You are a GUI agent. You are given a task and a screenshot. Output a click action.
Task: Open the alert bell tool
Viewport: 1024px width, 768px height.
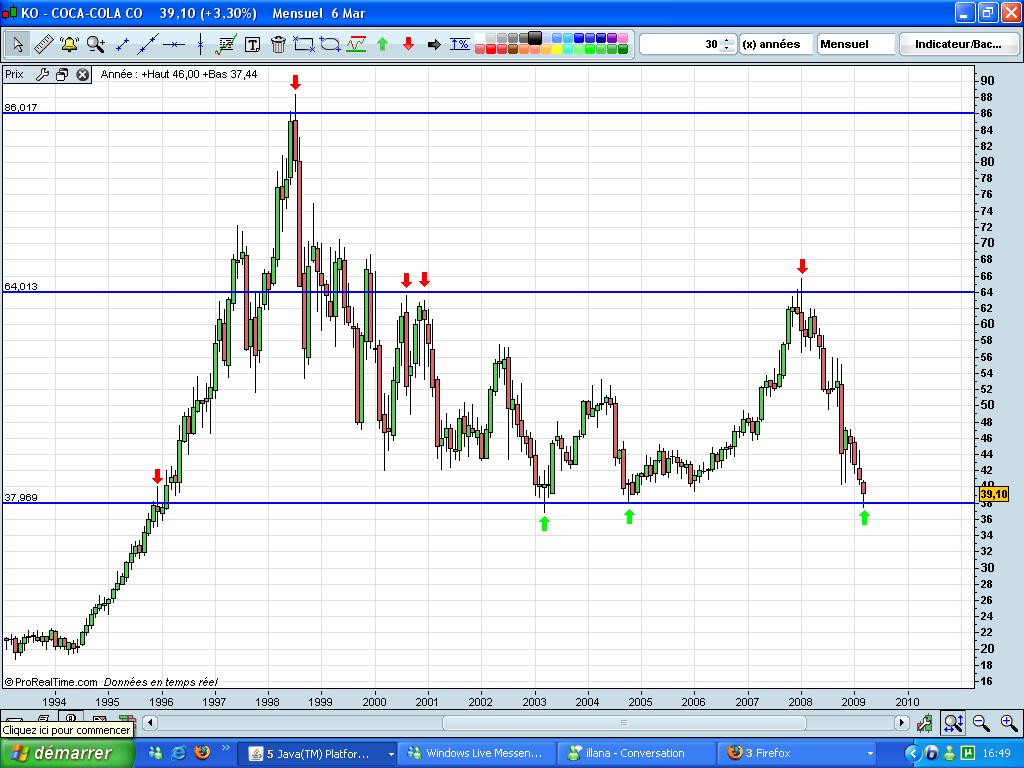[x=69, y=44]
